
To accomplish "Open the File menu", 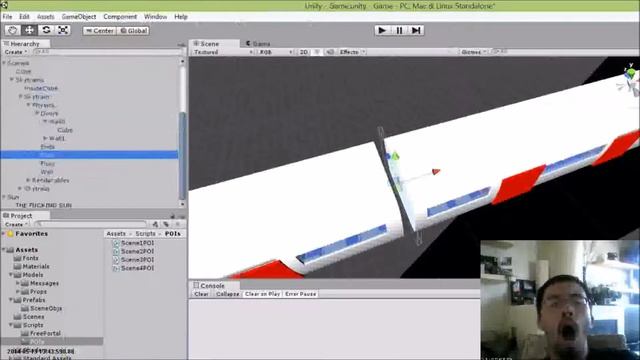I will [7, 17].
